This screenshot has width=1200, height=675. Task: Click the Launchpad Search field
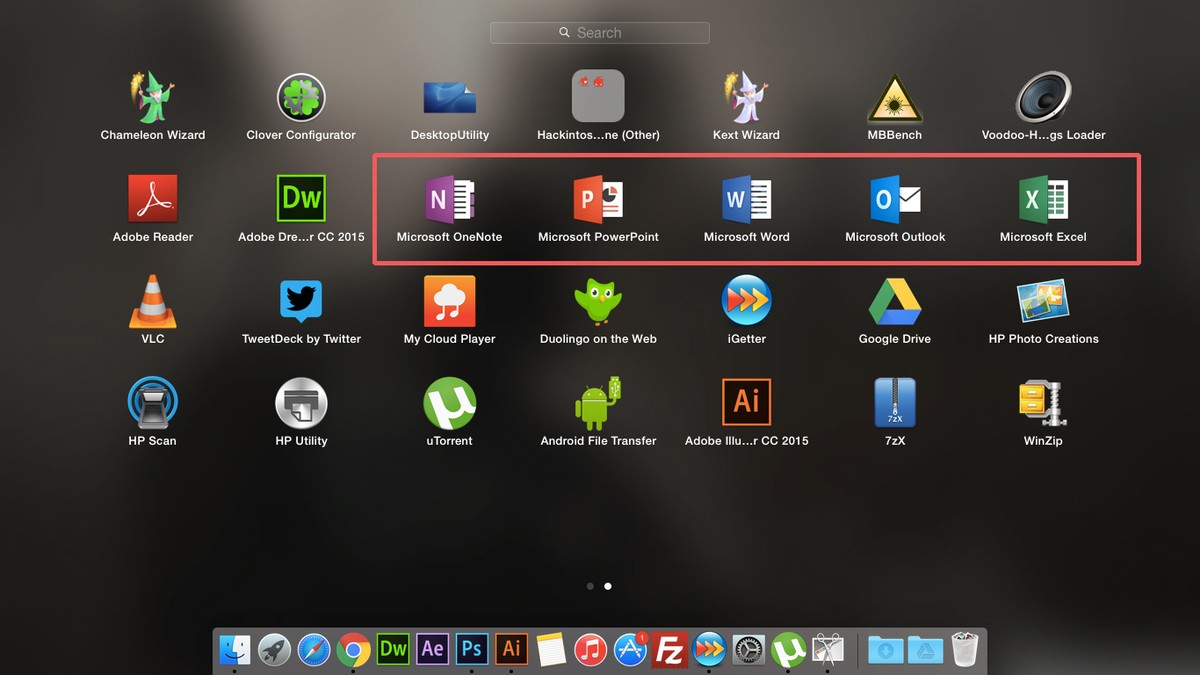[x=600, y=33]
